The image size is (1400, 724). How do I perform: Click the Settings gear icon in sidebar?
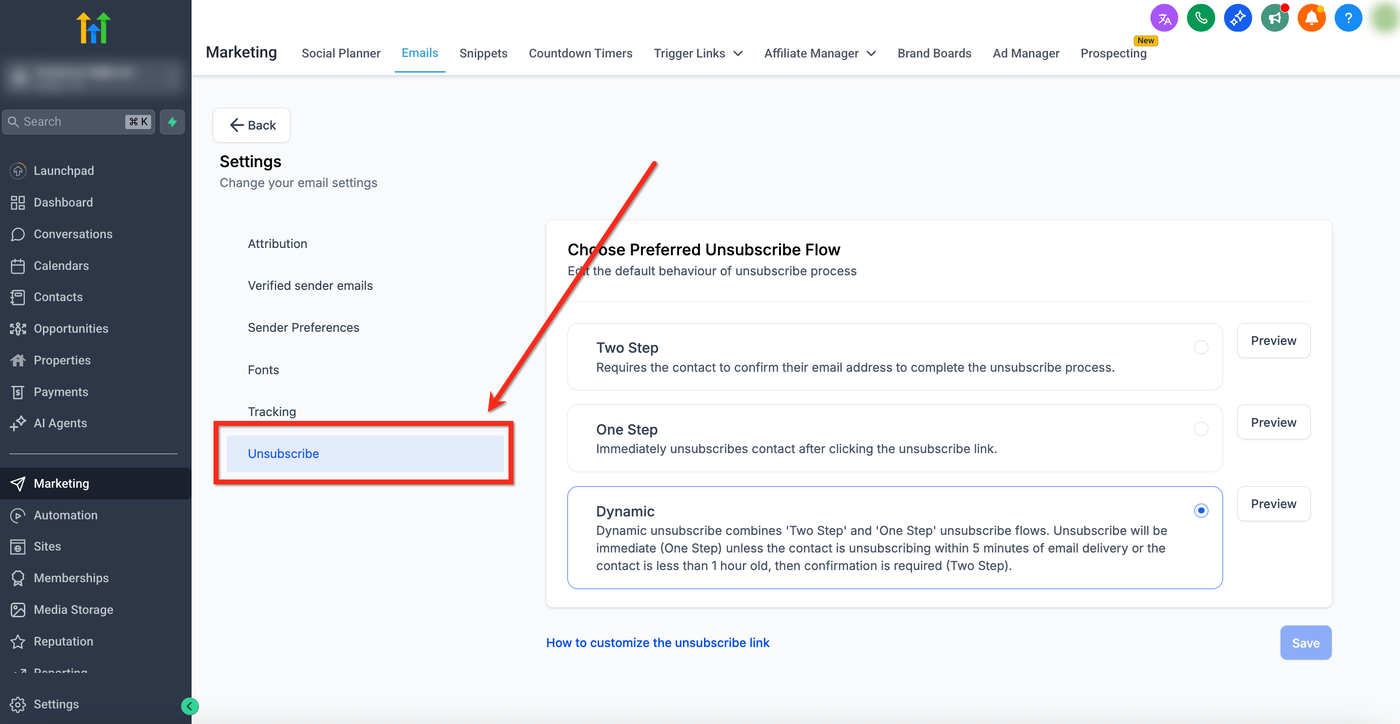[18, 704]
